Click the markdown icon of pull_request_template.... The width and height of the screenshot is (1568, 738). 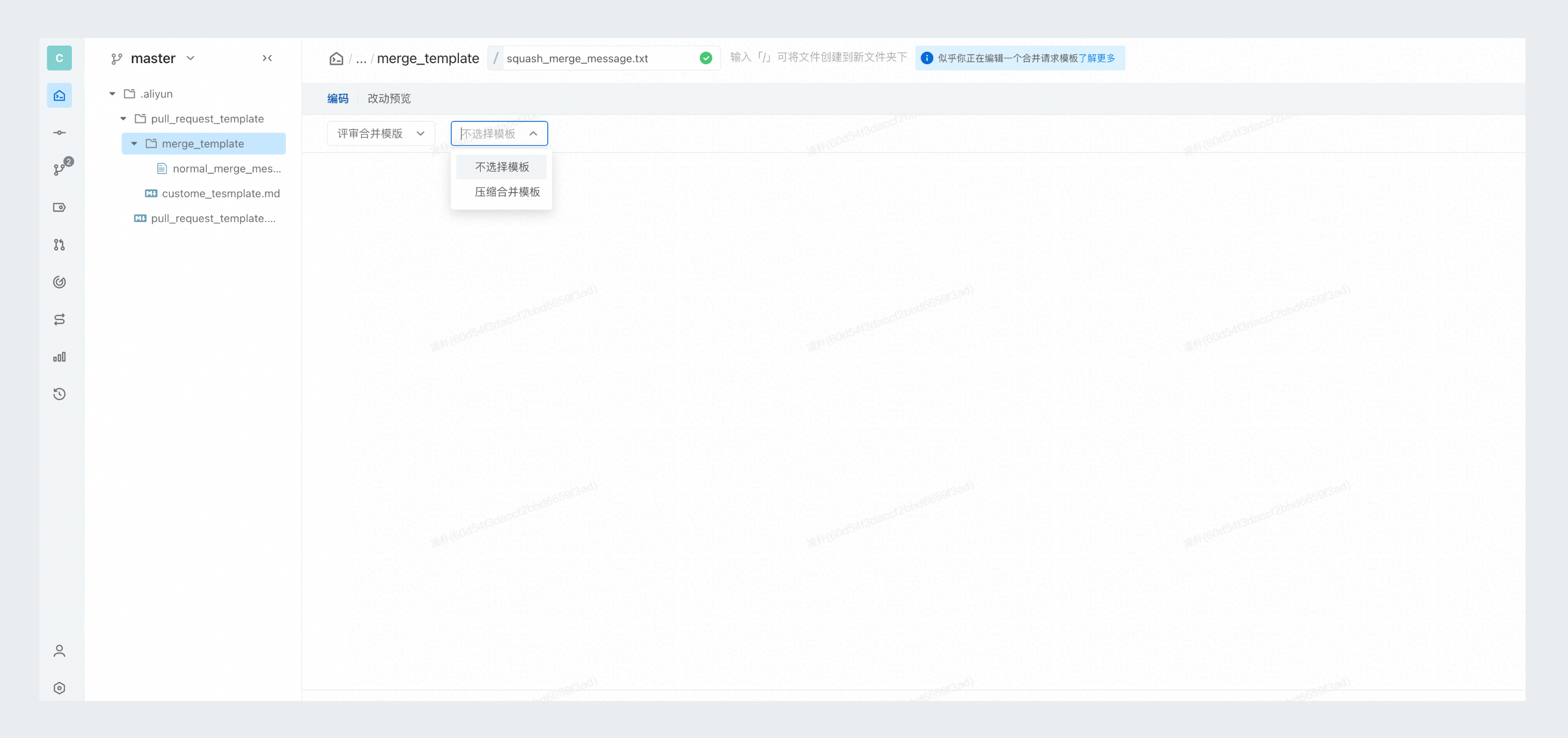140,218
